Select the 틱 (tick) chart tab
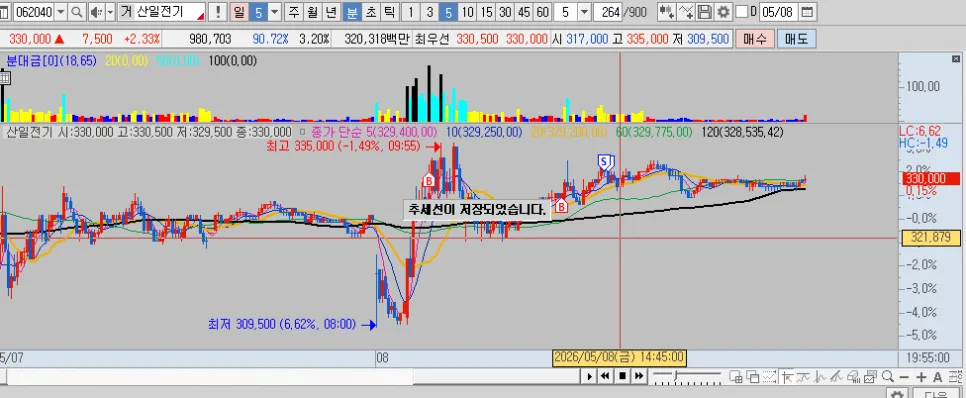The image size is (966, 398). (389, 12)
